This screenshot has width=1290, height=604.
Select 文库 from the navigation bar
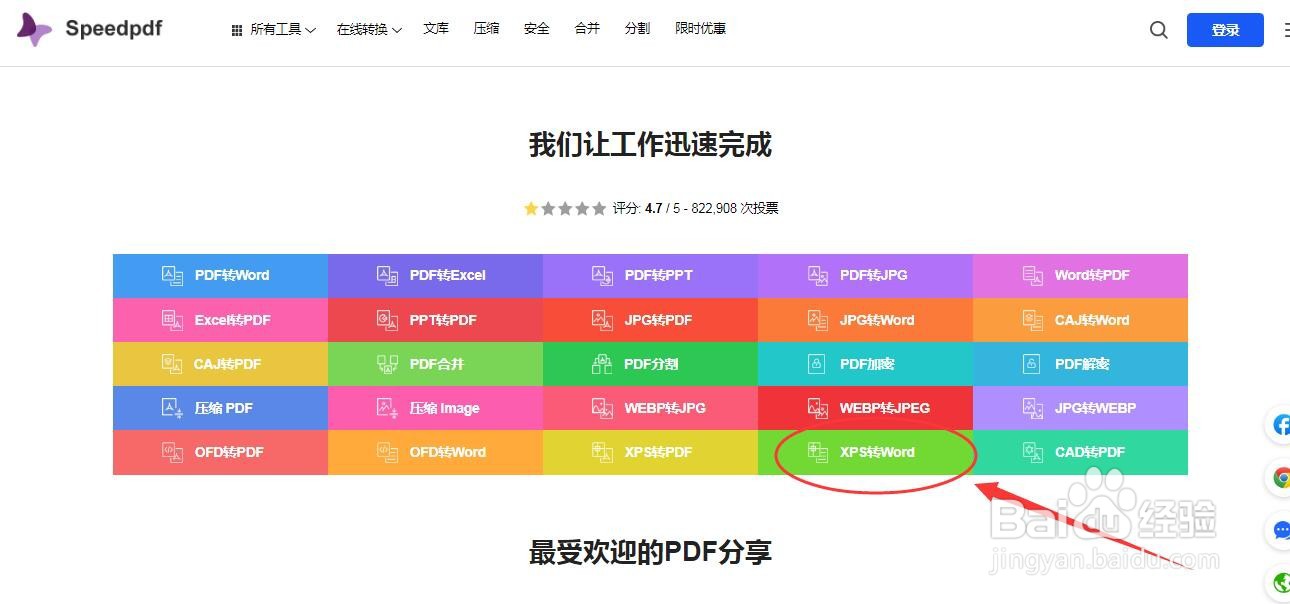pos(436,29)
